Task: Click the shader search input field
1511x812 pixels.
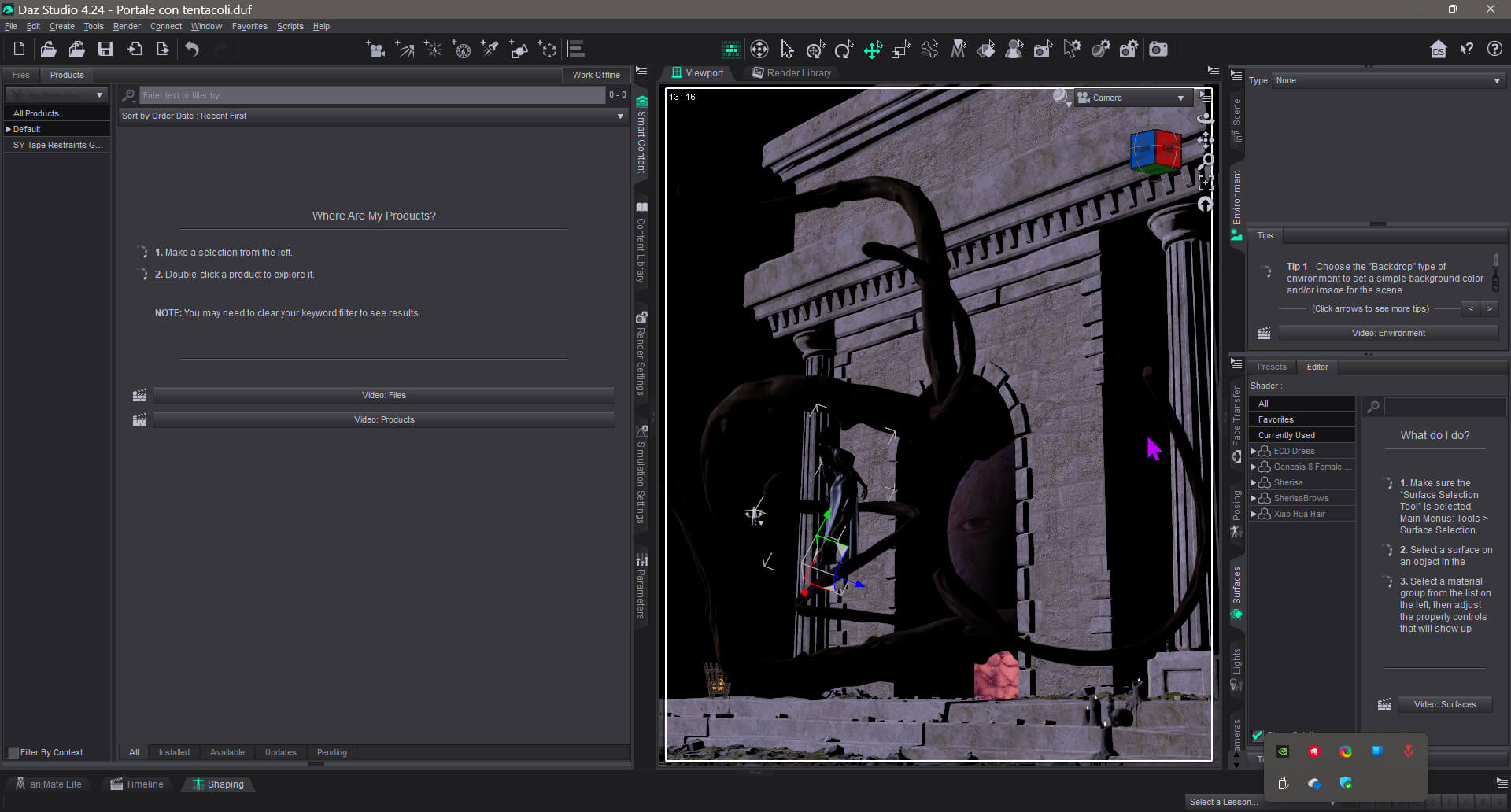Action: (1445, 407)
